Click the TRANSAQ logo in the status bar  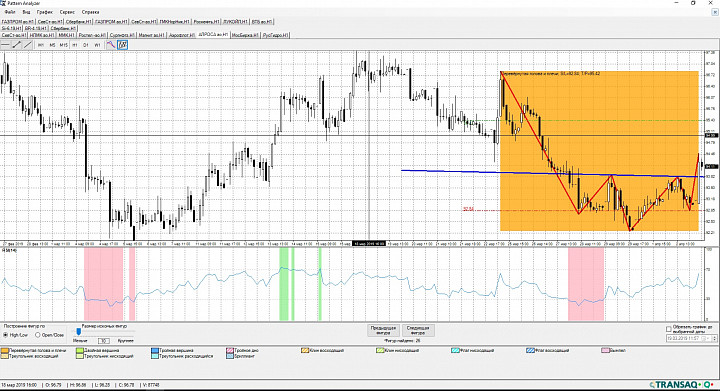coord(681,385)
